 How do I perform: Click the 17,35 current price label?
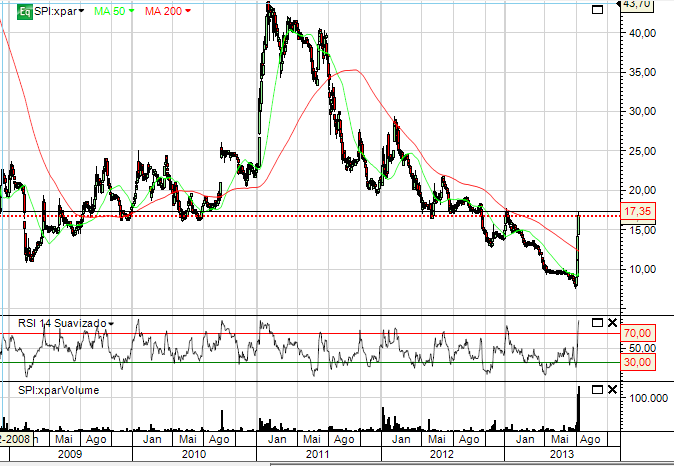coord(638,212)
